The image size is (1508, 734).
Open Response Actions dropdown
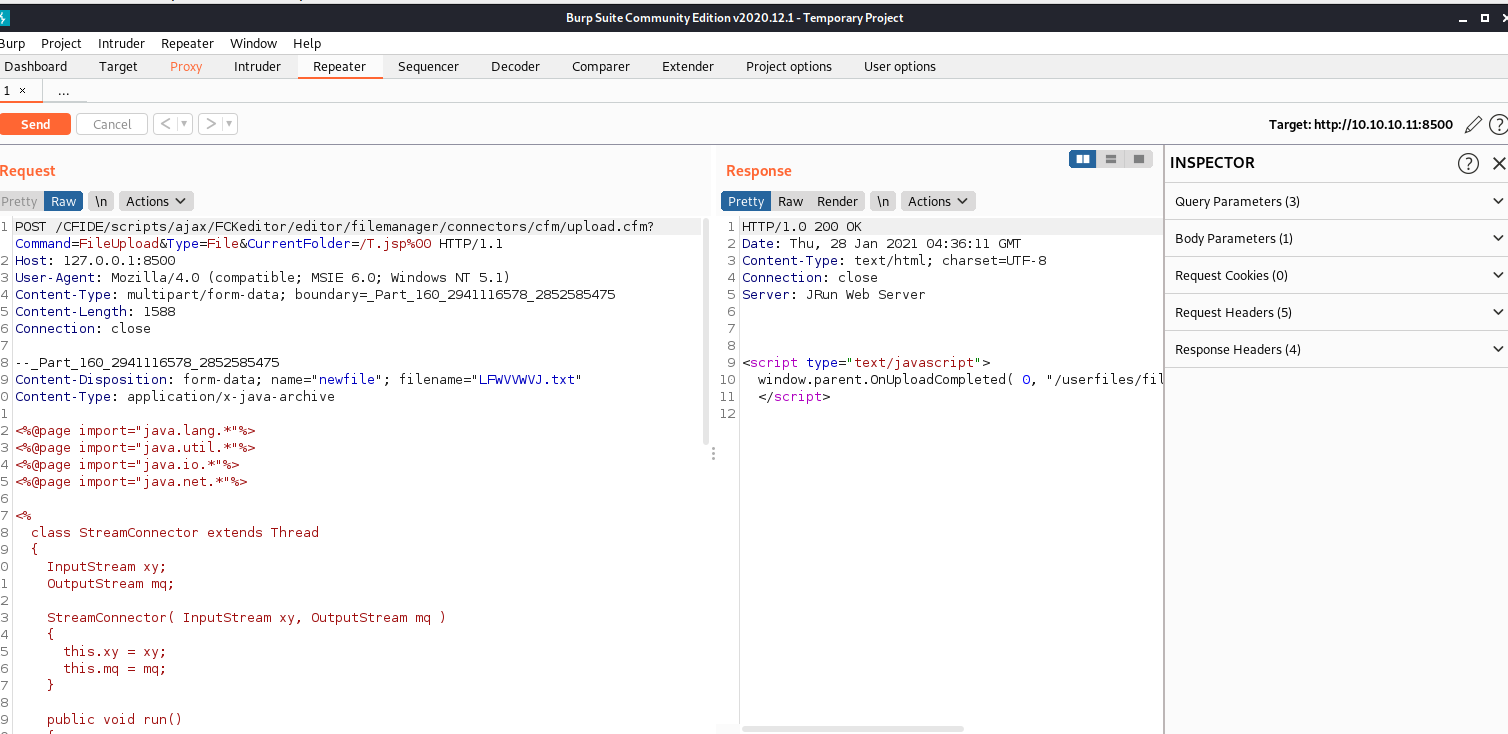tap(938, 201)
